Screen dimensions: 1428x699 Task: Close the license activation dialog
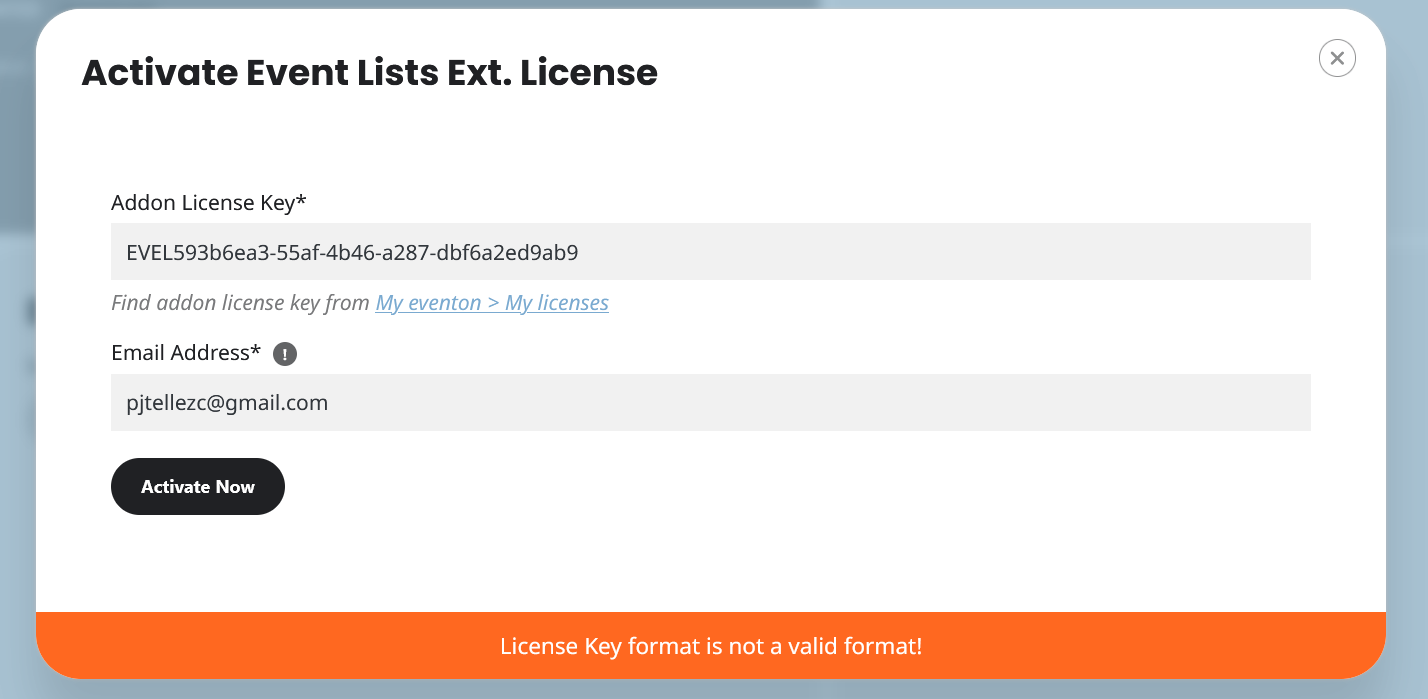pyautogui.click(x=1337, y=58)
